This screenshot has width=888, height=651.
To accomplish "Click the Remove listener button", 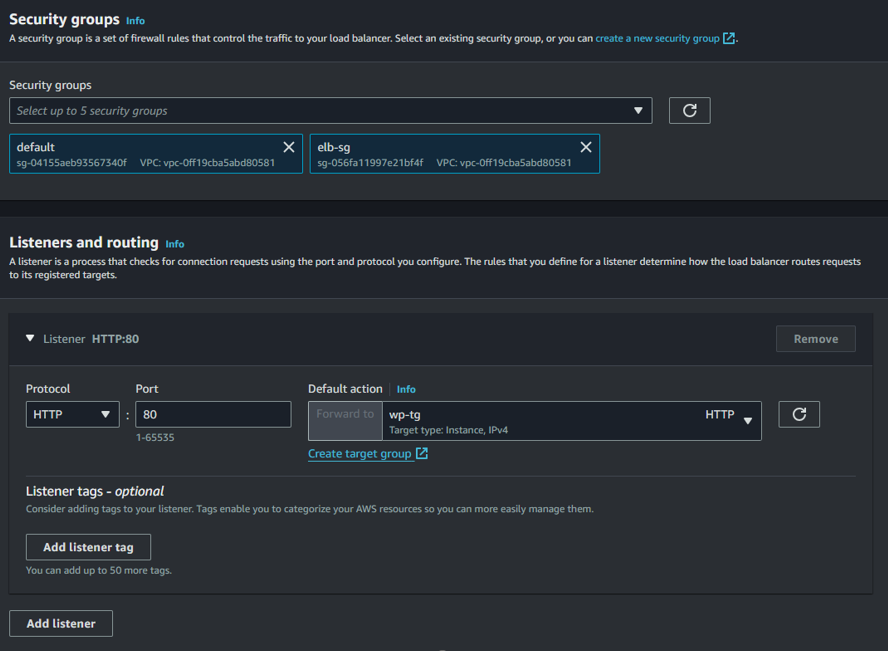I will tap(815, 338).
